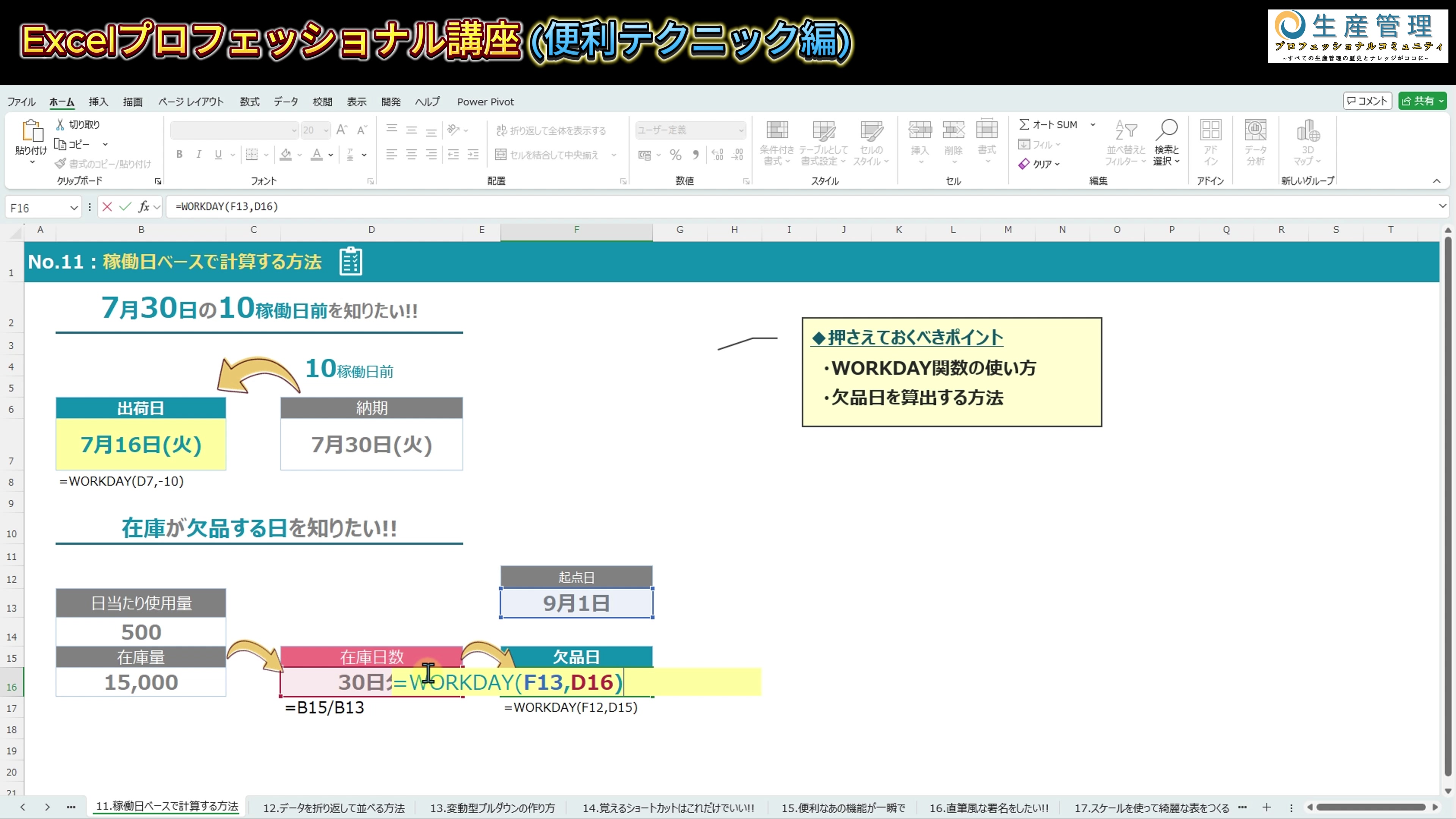Collapse the ribbon with the caret
This screenshot has height=819, width=1456.
(x=1437, y=181)
